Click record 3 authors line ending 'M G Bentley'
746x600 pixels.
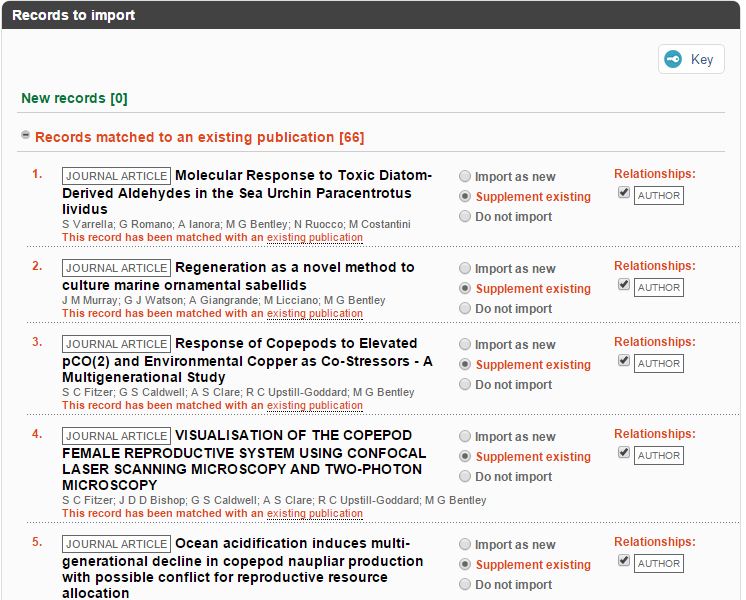coord(238,393)
